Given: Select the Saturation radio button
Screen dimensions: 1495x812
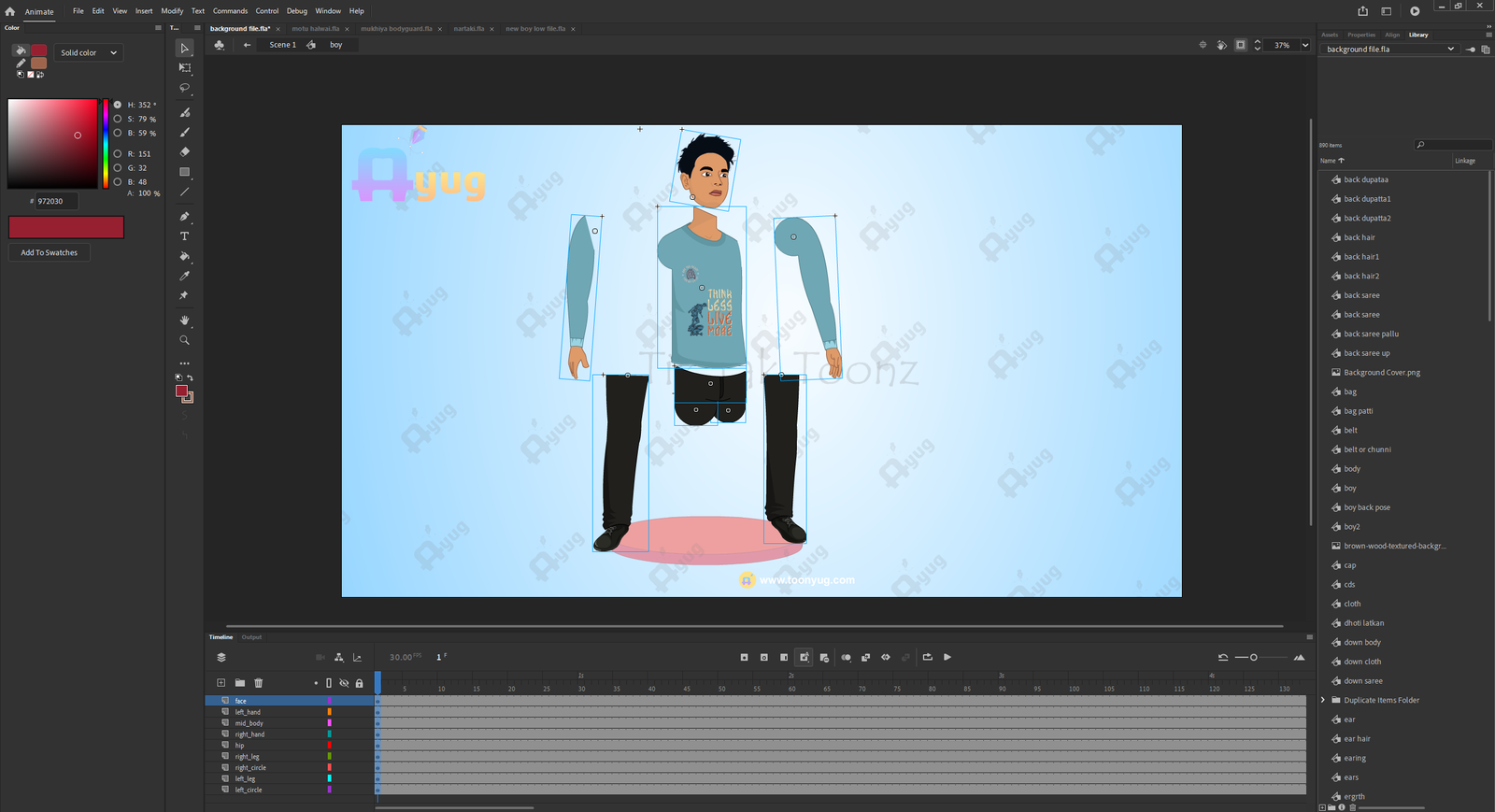Looking at the screenshot, I should coord(118,119).
